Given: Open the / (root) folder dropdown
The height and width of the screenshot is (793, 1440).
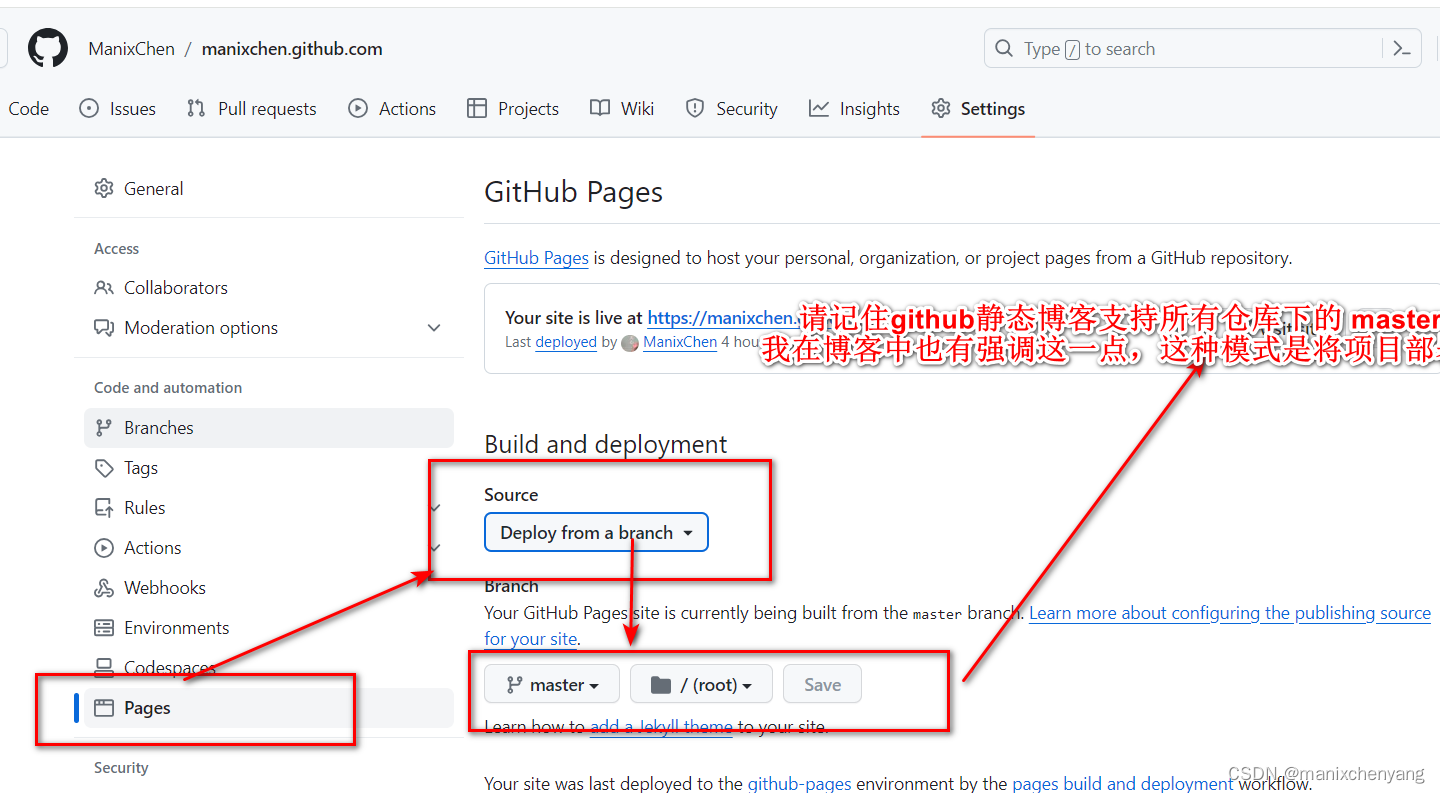Looking at the screenshot, I should [x=701, y=685].
